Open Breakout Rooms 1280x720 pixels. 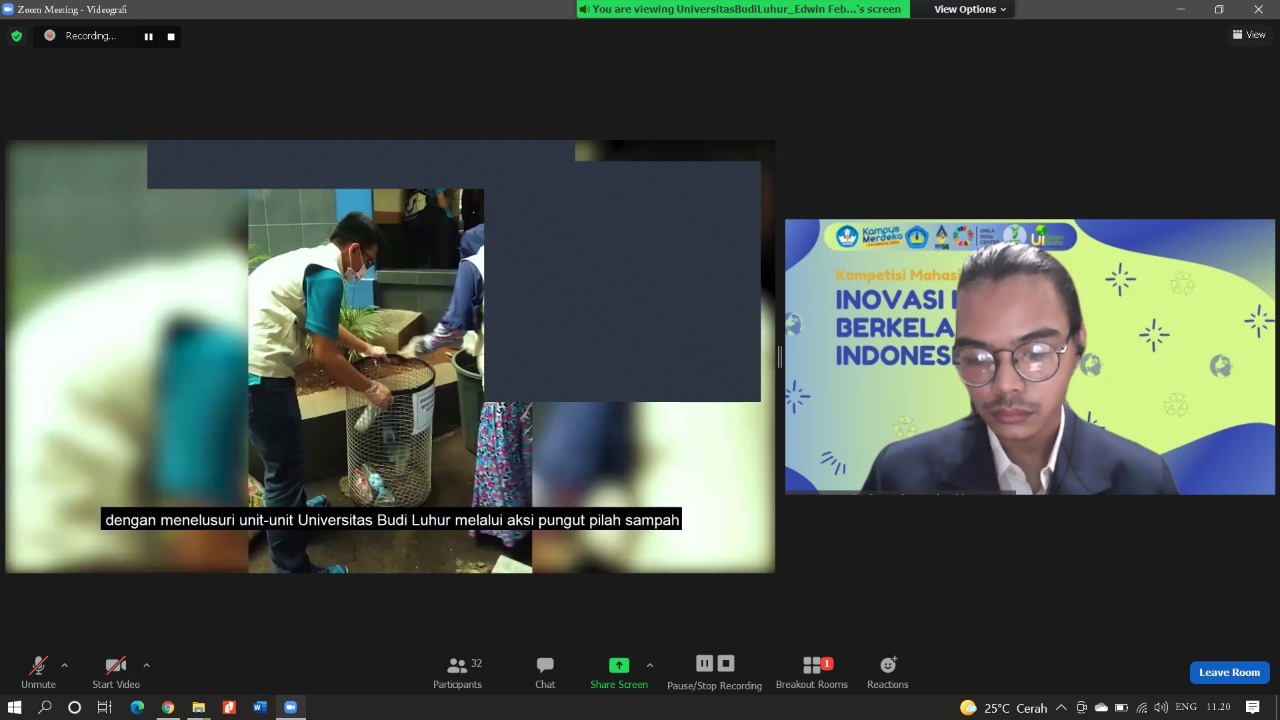coord(812,672)
